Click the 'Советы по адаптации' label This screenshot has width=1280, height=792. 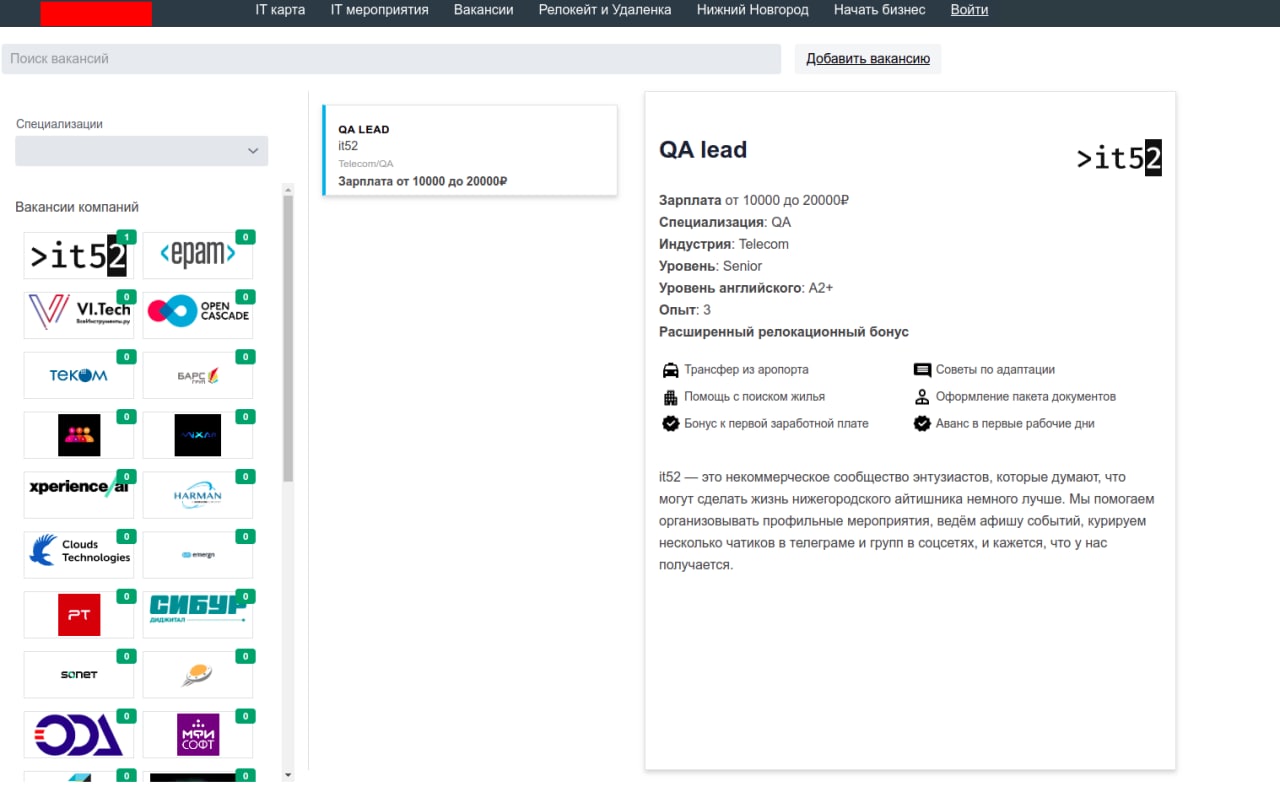(x=995, y=370)
